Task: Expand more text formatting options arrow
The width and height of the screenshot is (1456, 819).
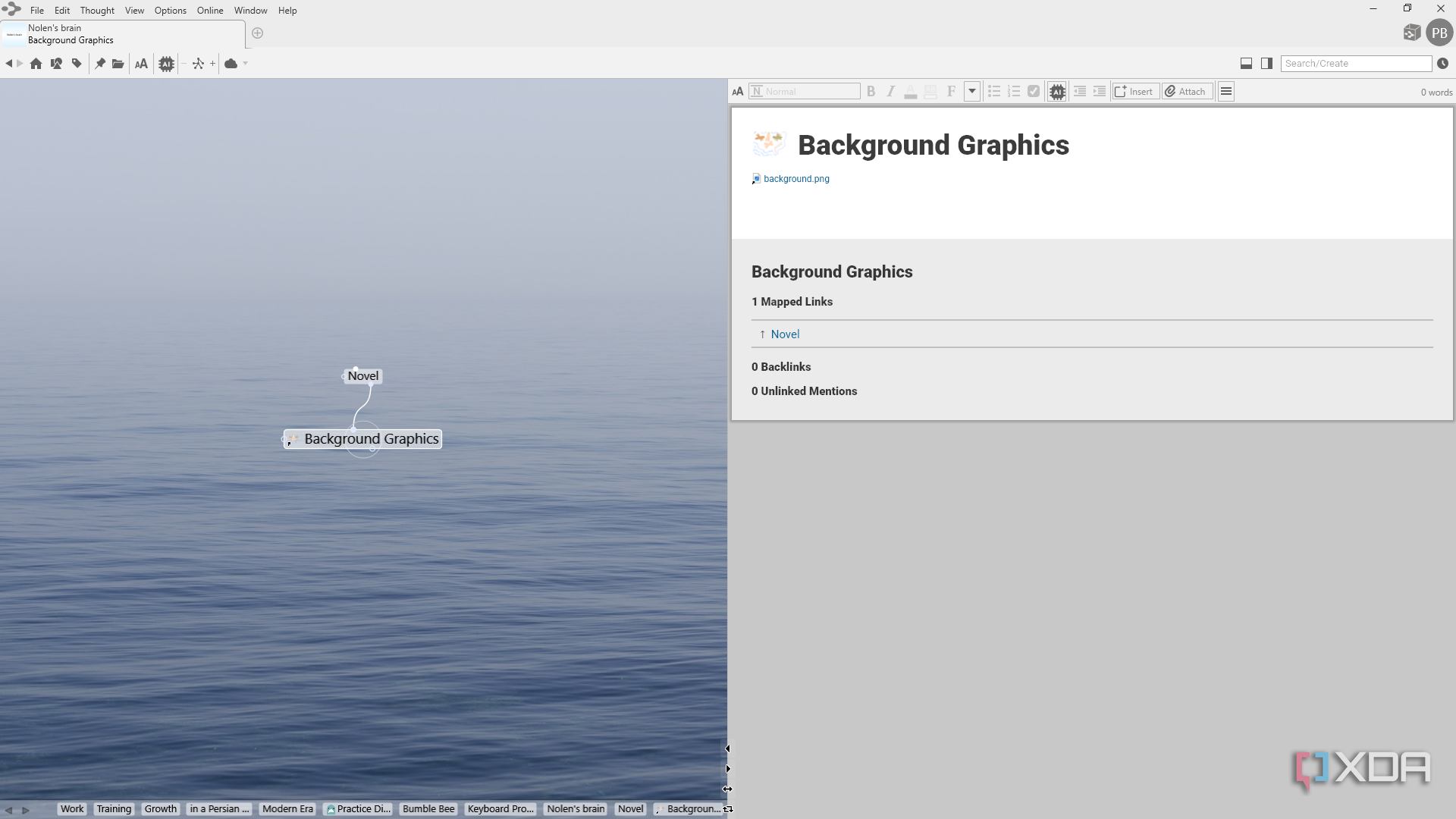Action: [972, 92]
